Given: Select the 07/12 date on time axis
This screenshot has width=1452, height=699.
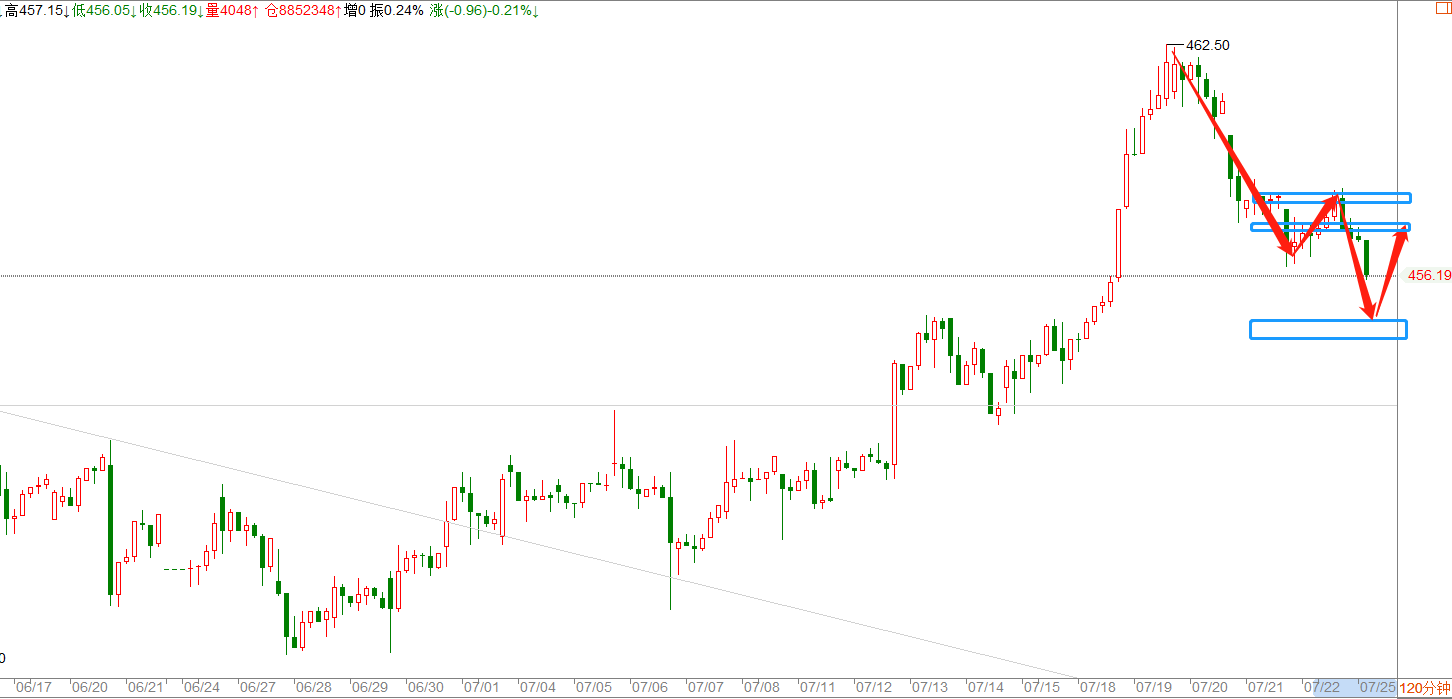Looking at the screenshot, I should coord(875,688).
